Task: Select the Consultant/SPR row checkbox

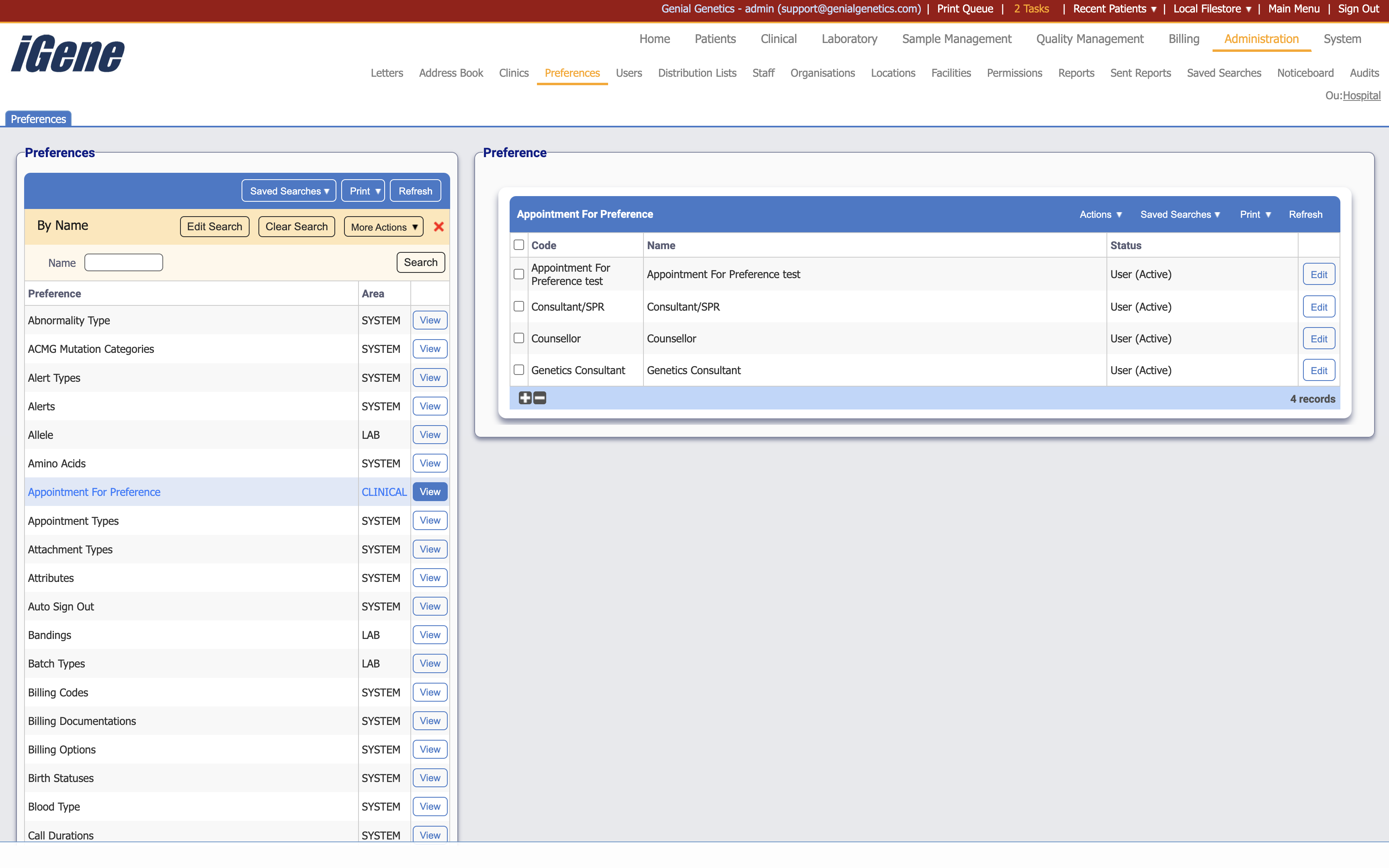Action: tap(519, 307)
